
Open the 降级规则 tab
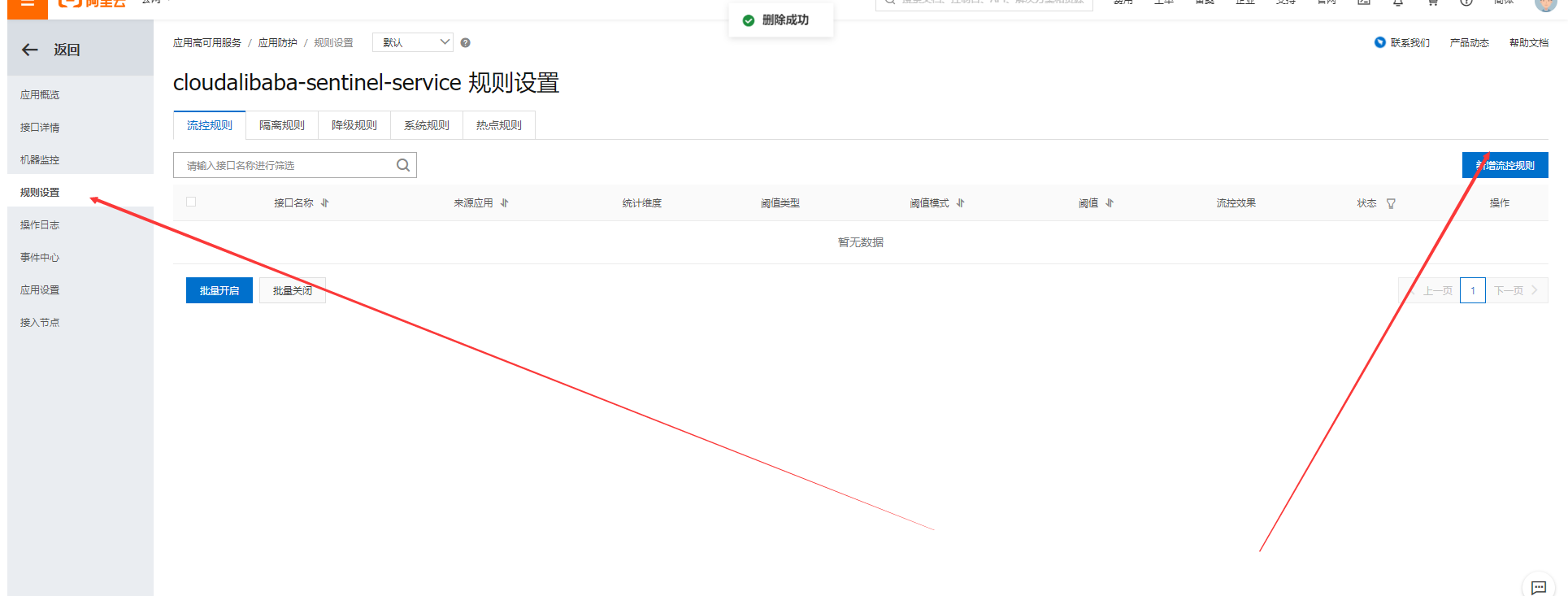pos(354,125)
